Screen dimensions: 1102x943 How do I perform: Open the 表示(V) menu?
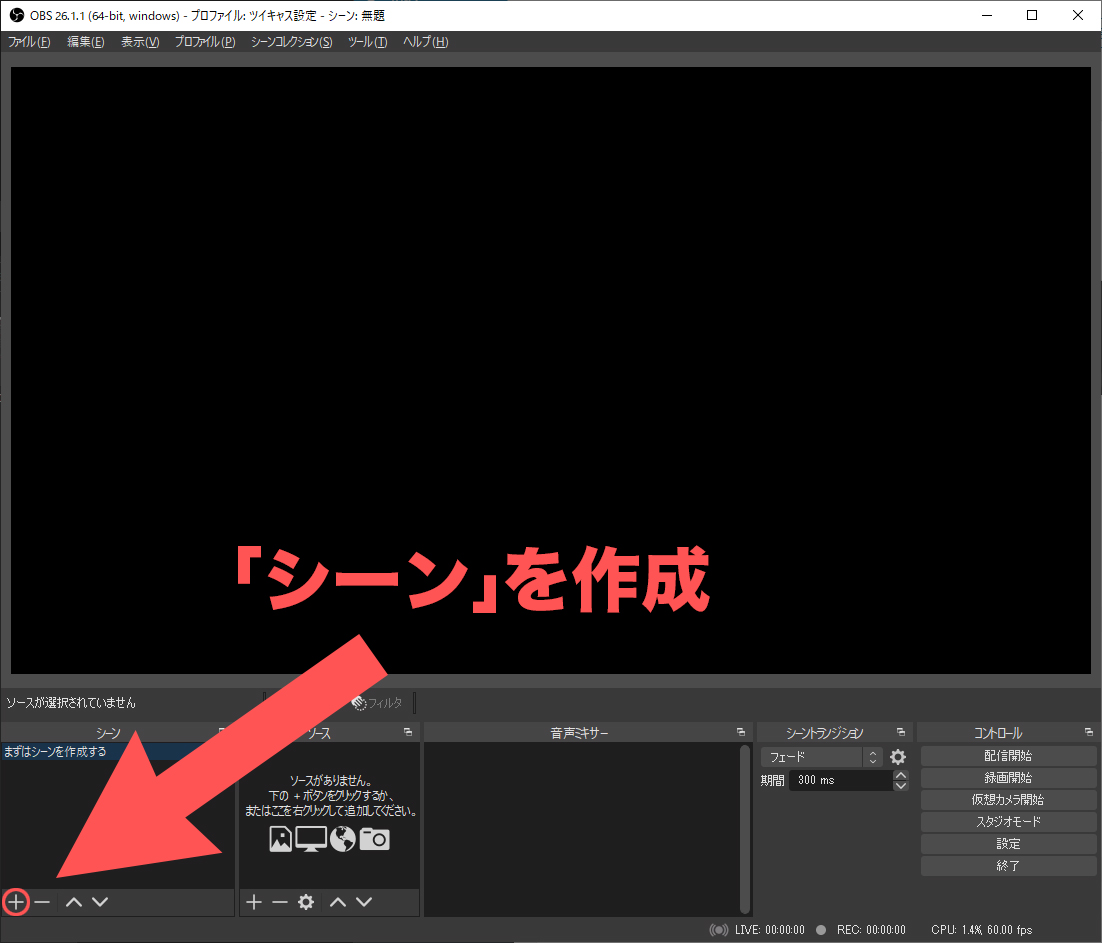click(140, 41)
